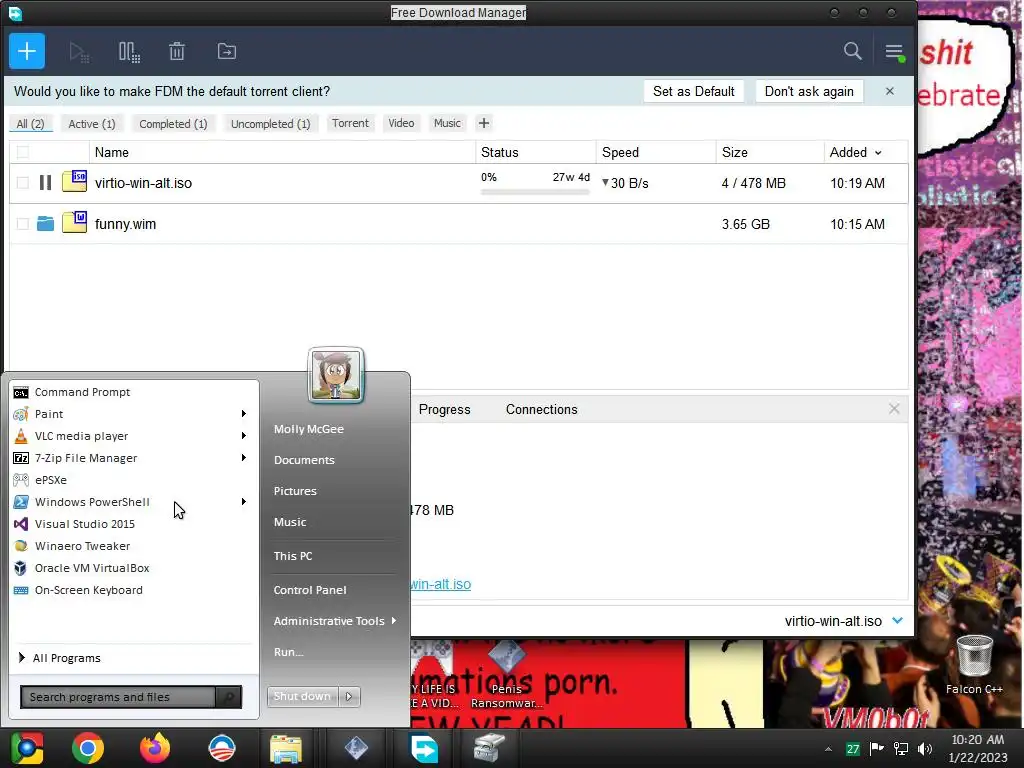Select the Video filter tab
The height and width of the screenshot is (768, 1024).
[401, 123]
